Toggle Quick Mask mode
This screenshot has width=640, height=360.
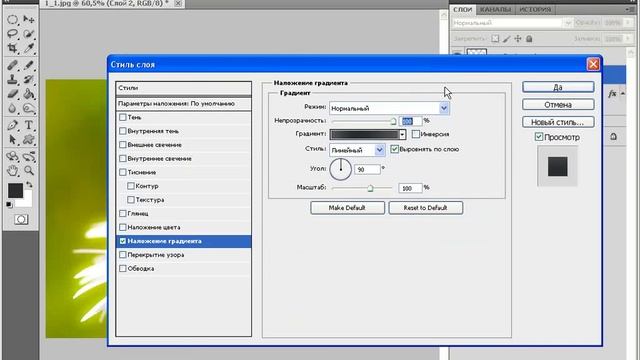tap(21, 220)
